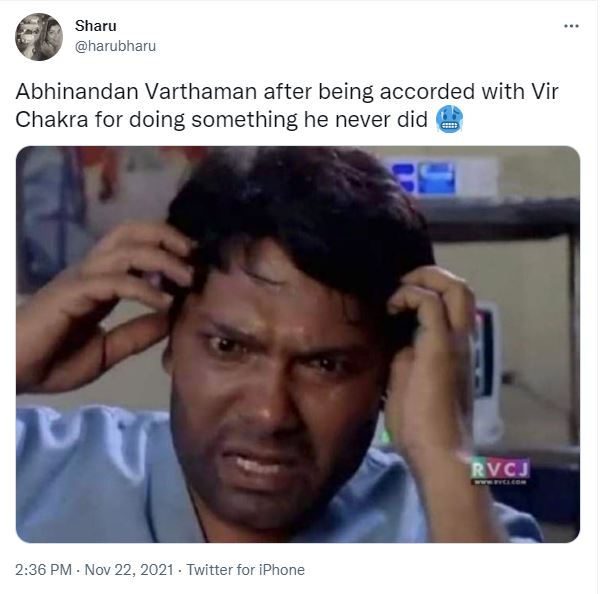Click the words Abhinandan Varthaman in tweet
This screenshot has width=600, height=594.
coord(136,92)
